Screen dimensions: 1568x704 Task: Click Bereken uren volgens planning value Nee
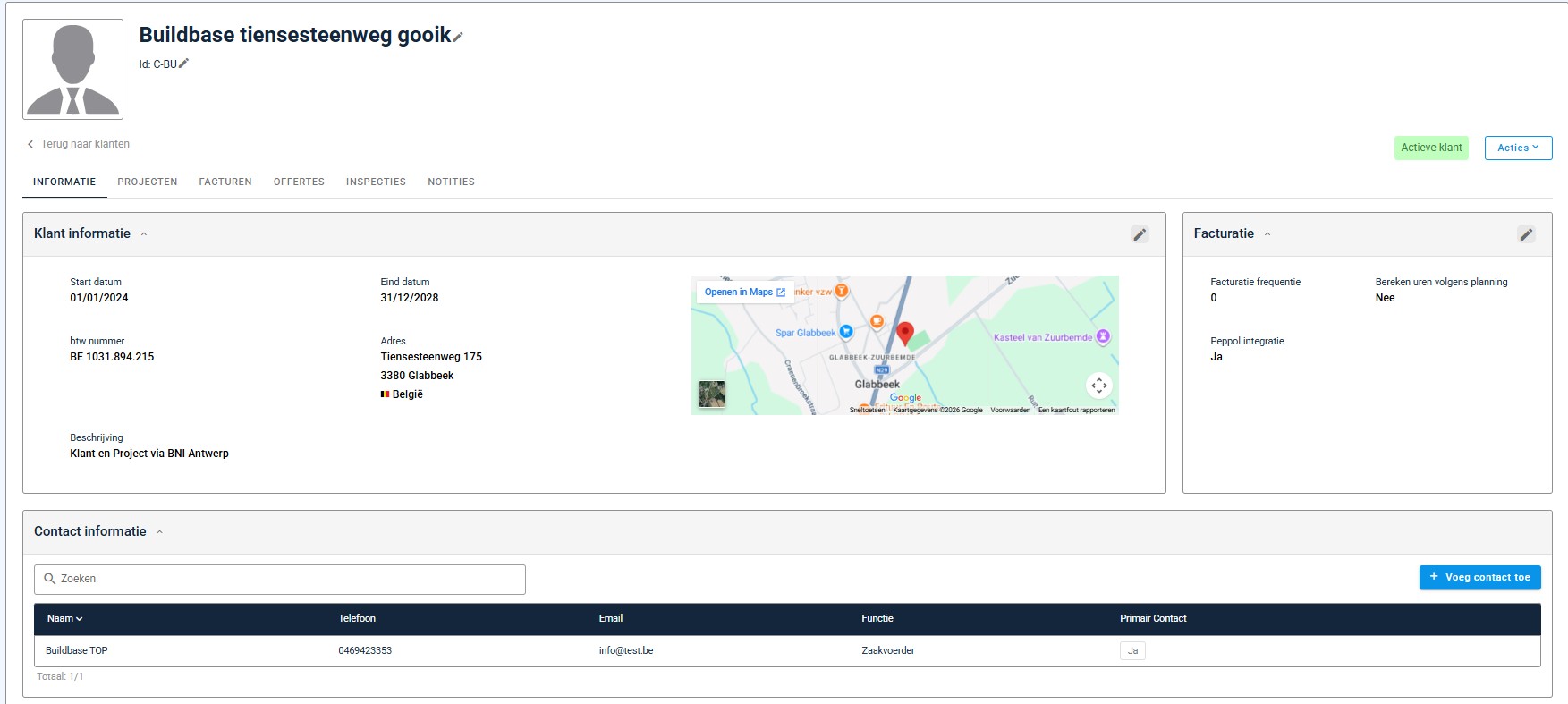1385,298
